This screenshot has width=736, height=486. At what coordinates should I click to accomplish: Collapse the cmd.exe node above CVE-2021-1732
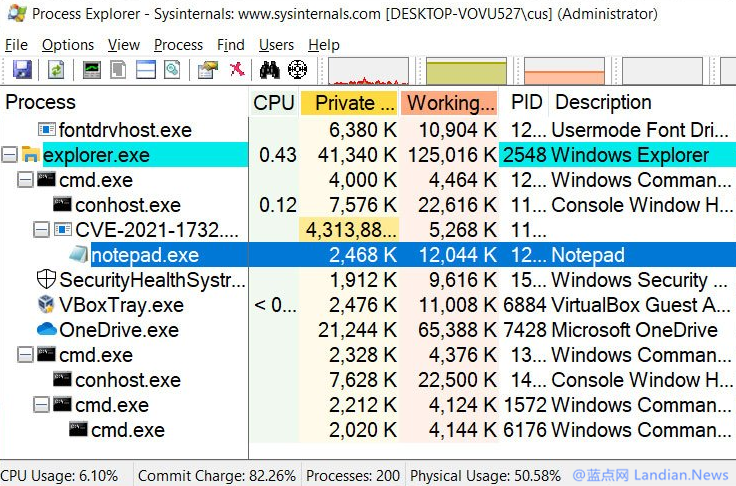tap(25, 180)
